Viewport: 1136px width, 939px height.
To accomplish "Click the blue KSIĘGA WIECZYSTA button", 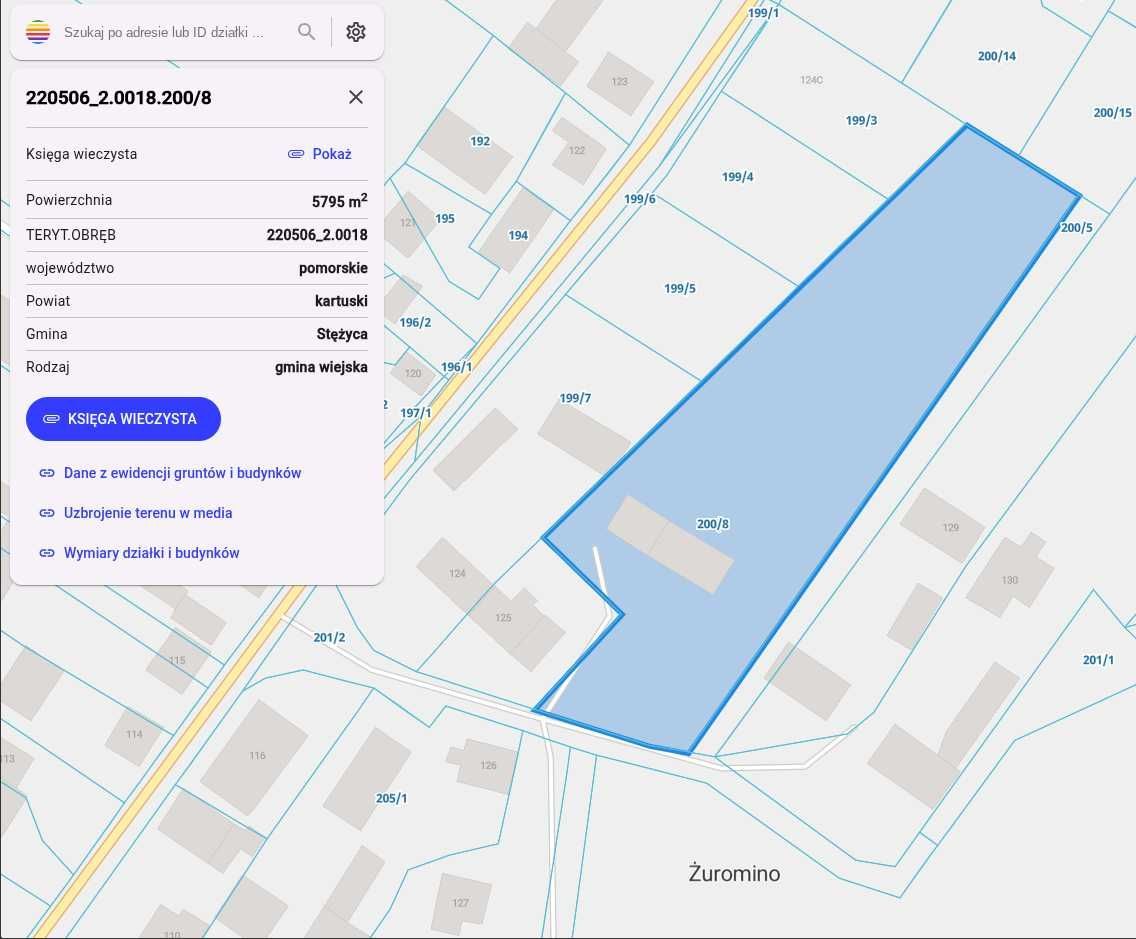I will click(x=123, y=419).
